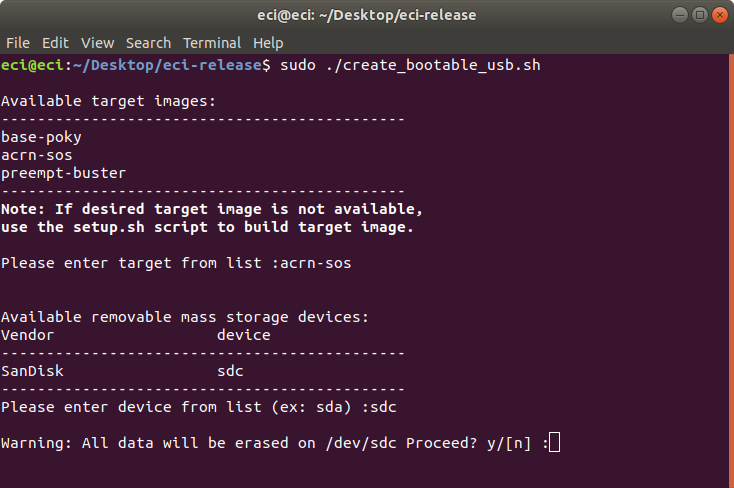The width and height of the screenshot is (734, 488).
Task: Click the SanDisk vendor row
Action: click(x=123, y=371)
